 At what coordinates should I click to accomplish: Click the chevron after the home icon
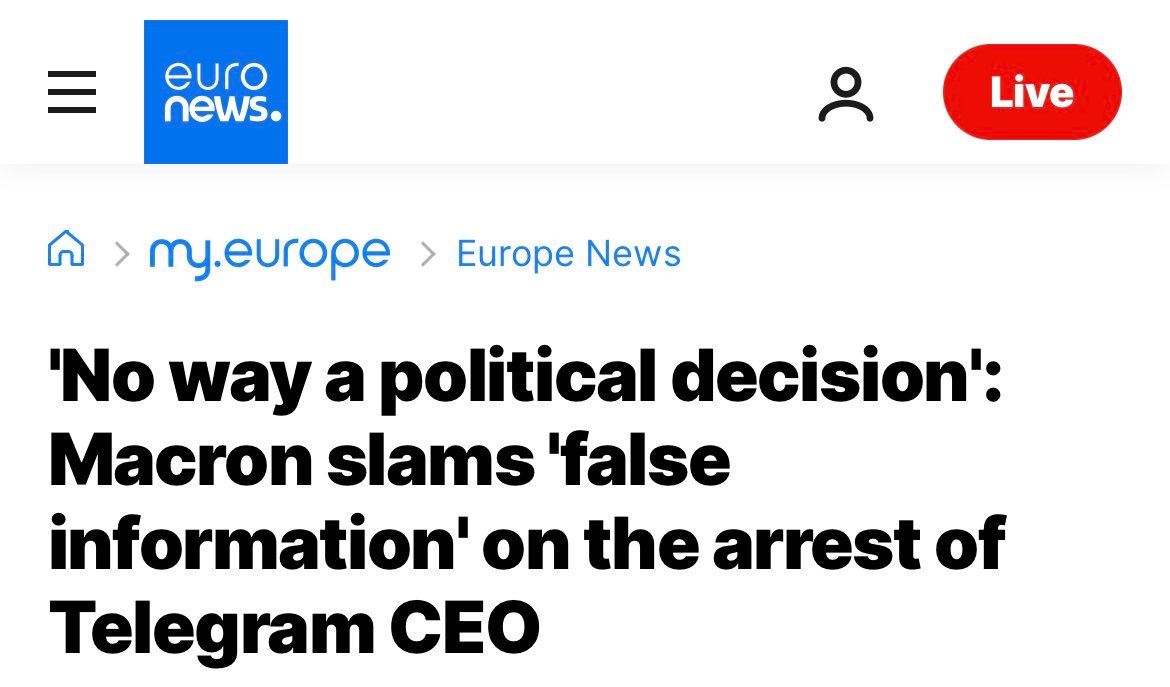point(122,254)
